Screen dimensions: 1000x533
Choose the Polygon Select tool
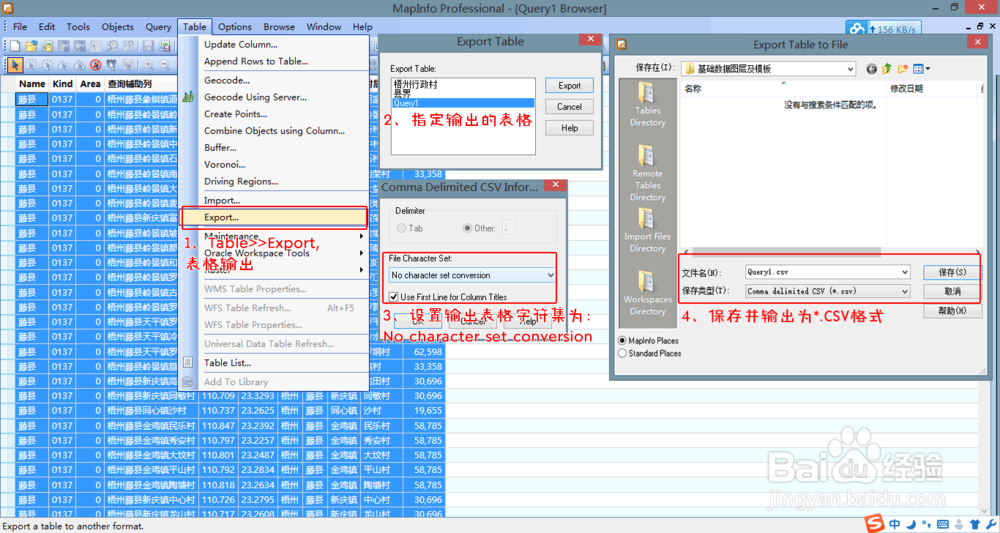[x=63, y=65]
